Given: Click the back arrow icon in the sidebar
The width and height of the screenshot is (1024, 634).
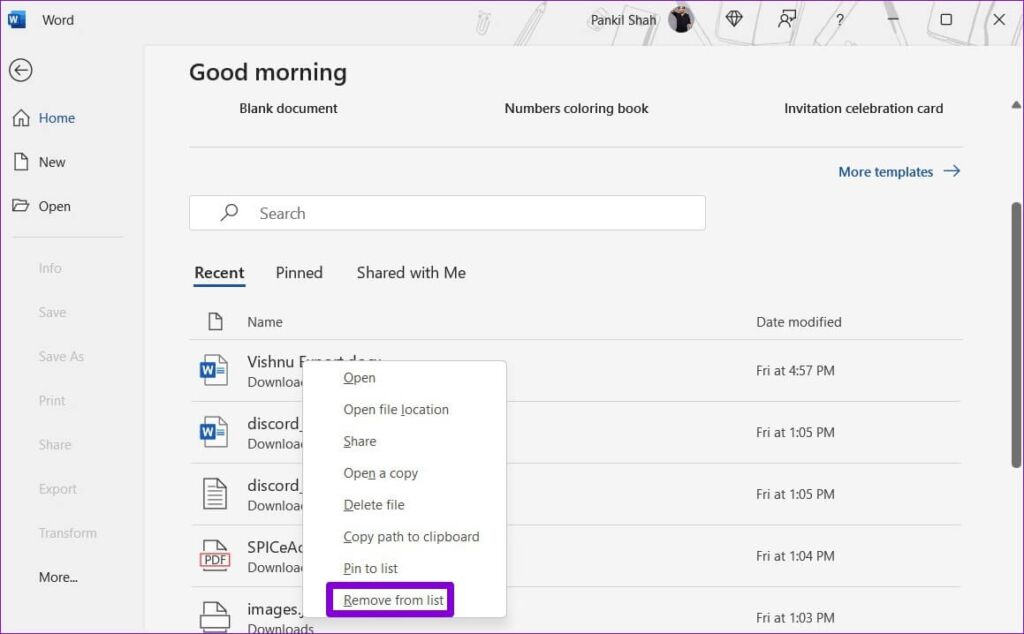Looking at the screenshot, I should (x=20, y=70).
